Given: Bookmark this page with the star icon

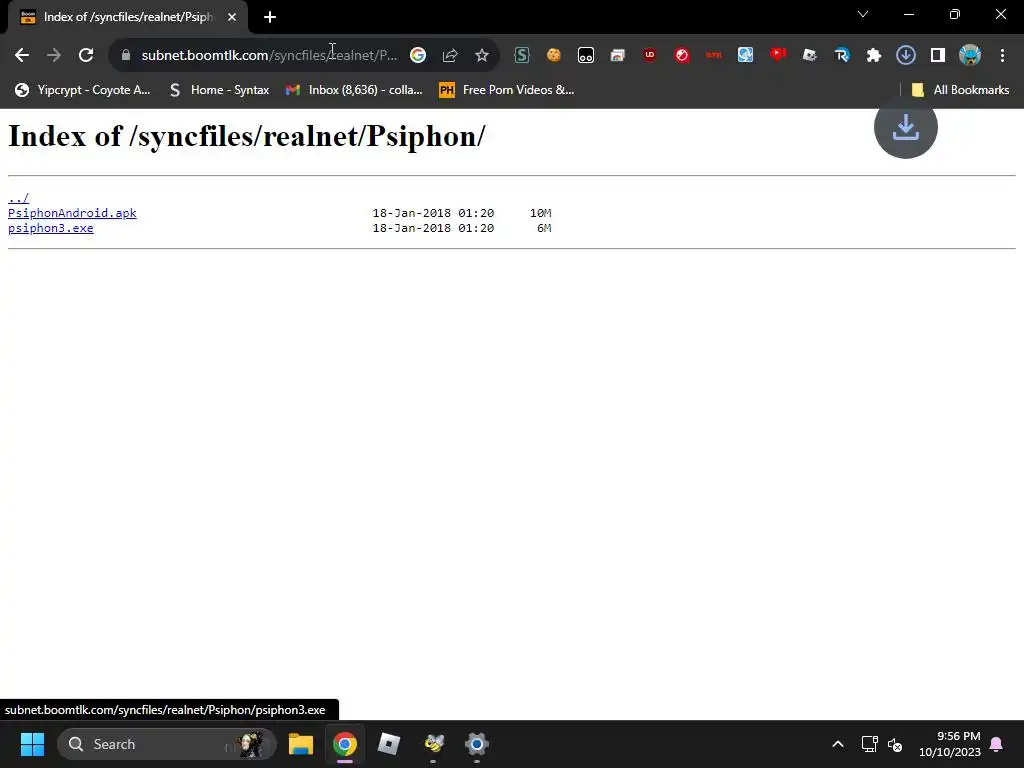Looking at the screenshot, I should pos(482,56).
